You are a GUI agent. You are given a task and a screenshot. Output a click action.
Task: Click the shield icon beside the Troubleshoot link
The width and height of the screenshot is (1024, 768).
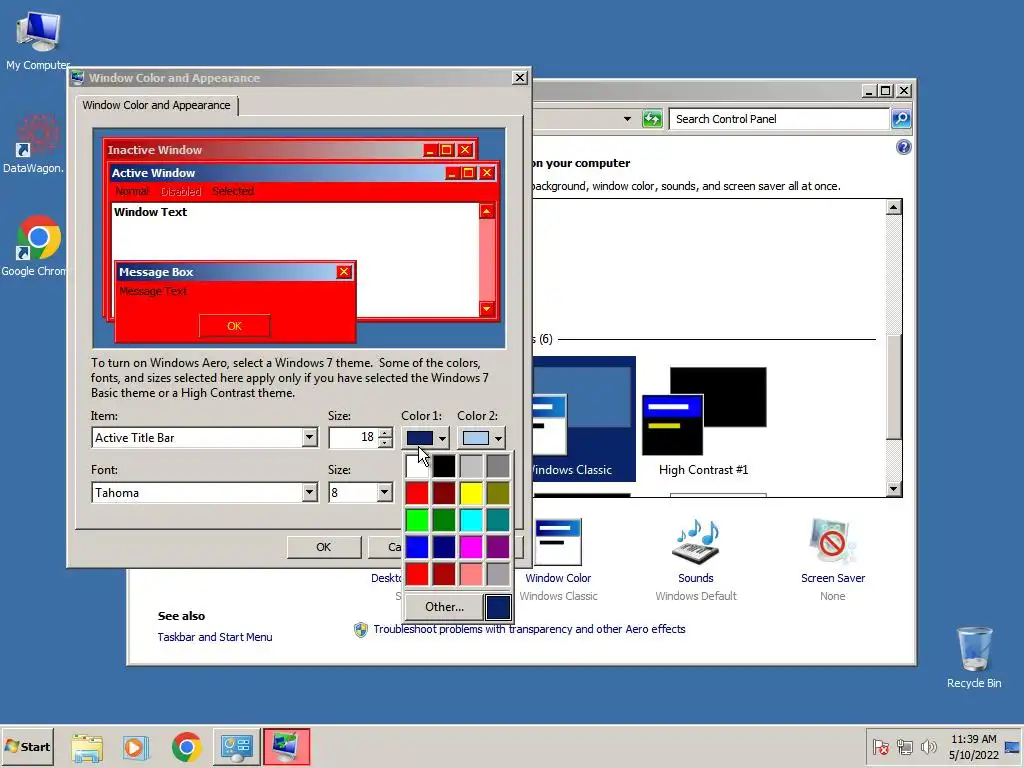360,630
